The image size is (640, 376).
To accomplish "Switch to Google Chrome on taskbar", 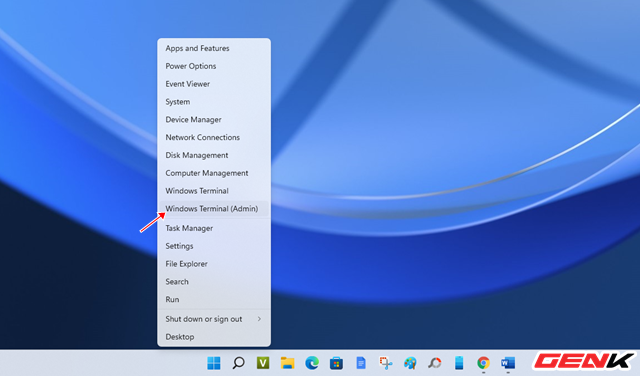I will [483, 363].
